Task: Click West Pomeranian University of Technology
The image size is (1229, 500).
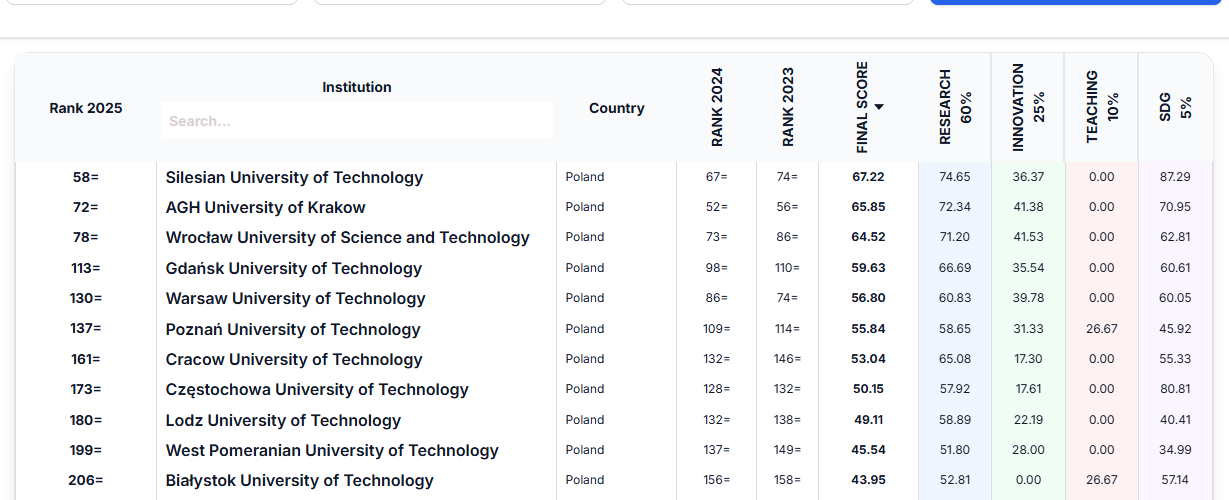Action: coord(332,450)
